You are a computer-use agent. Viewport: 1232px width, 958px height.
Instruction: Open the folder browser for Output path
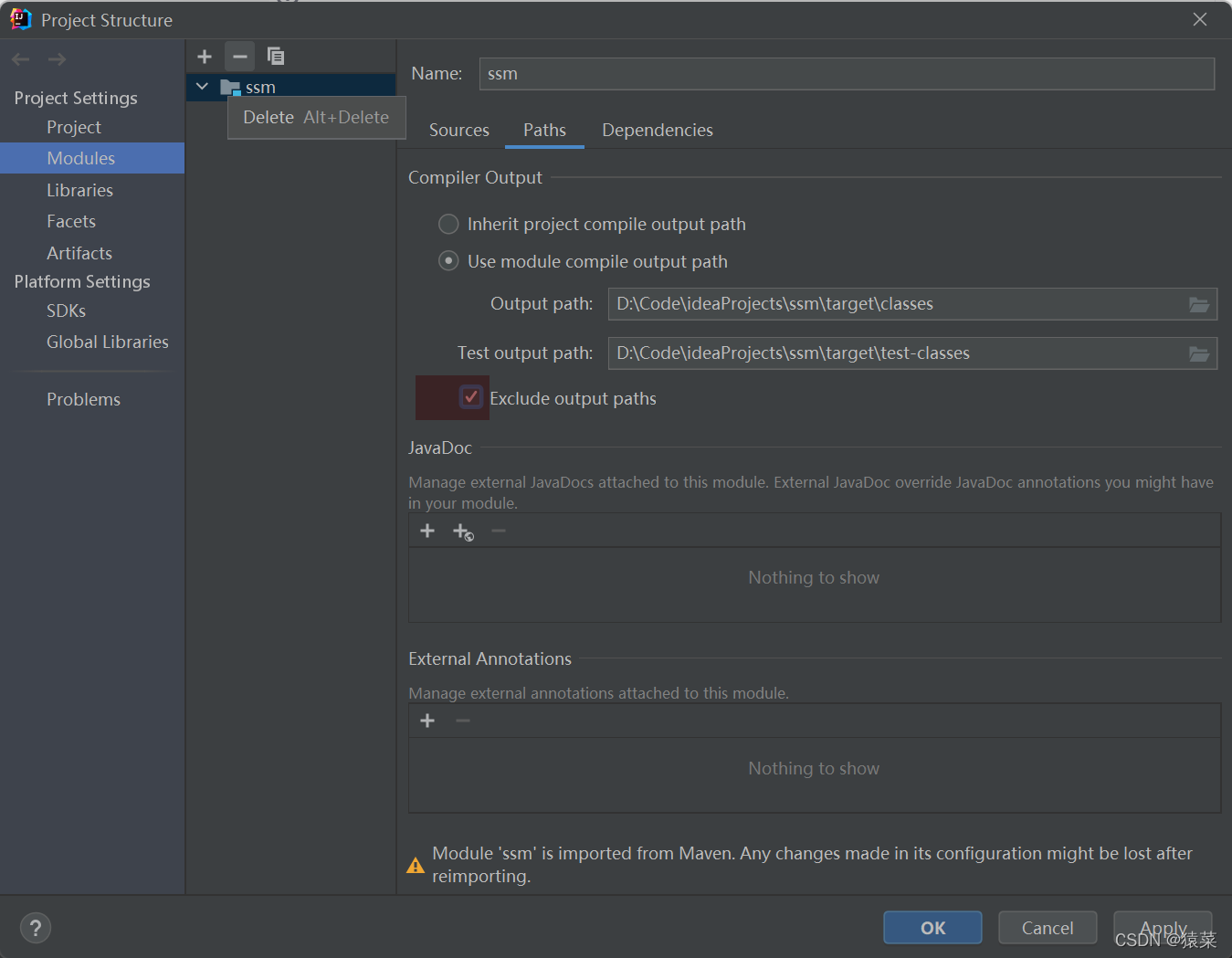[x=1199, y=304]
